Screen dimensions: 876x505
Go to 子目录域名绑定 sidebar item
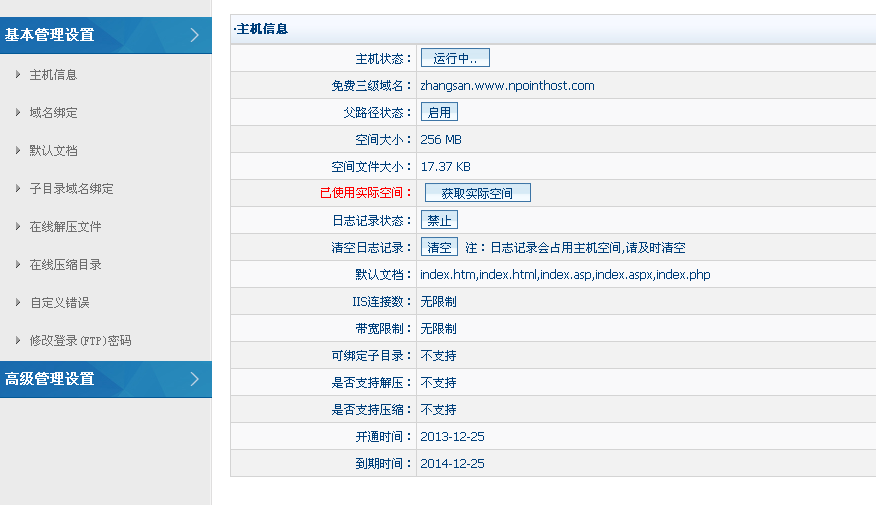[x=71, y=189]
